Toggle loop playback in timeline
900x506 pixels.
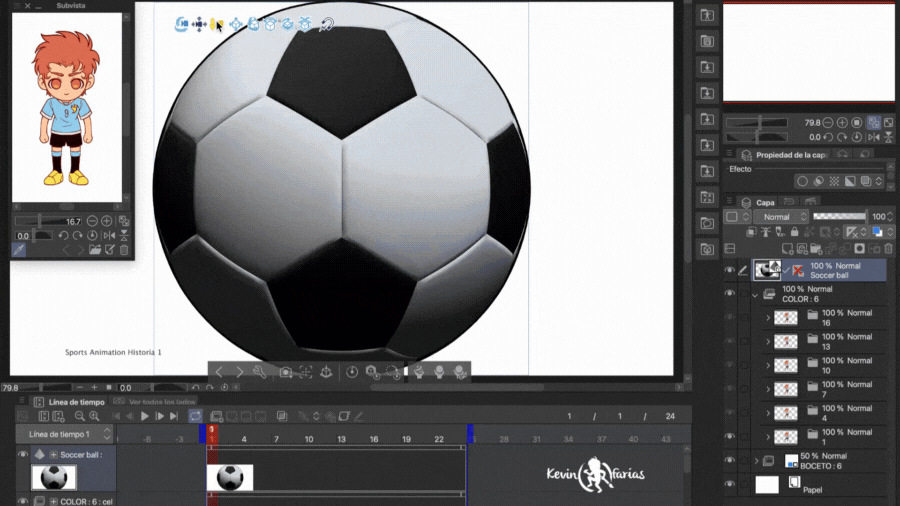coord(195,416)
